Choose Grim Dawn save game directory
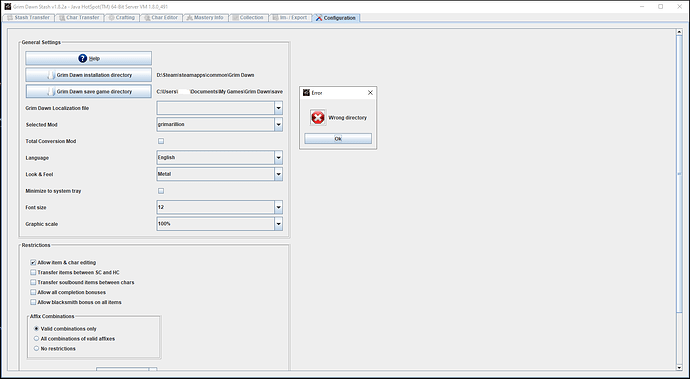Viewport: 690px width, 379px height. (88, 92)
